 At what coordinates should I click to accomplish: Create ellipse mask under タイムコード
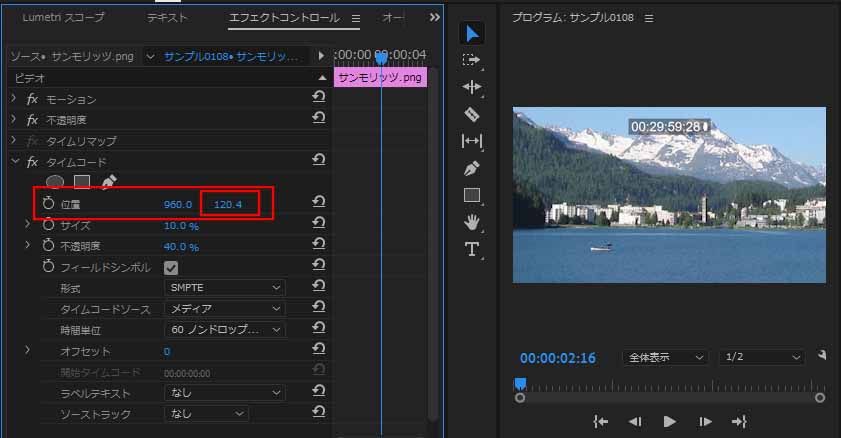pos(55,182)
